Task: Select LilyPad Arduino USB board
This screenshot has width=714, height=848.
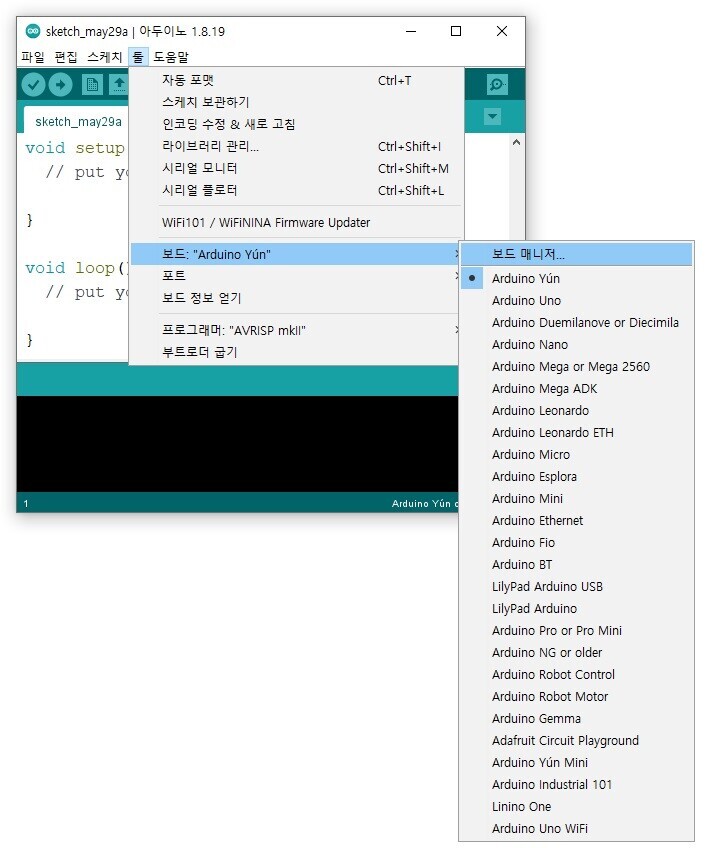Action: click(577, 587)
